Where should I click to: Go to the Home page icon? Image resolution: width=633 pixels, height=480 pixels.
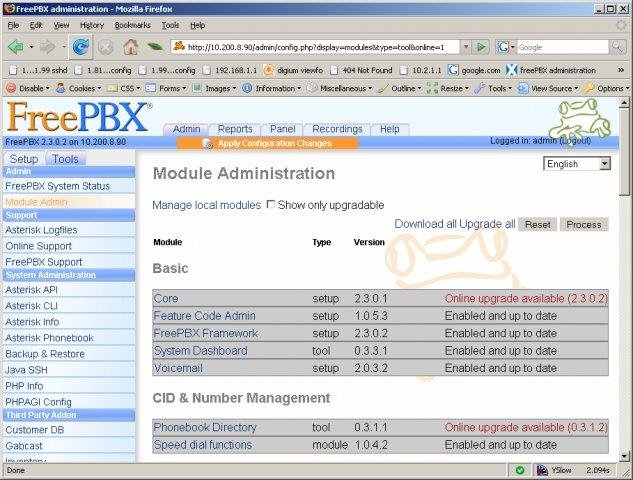[x=130, y=47]
